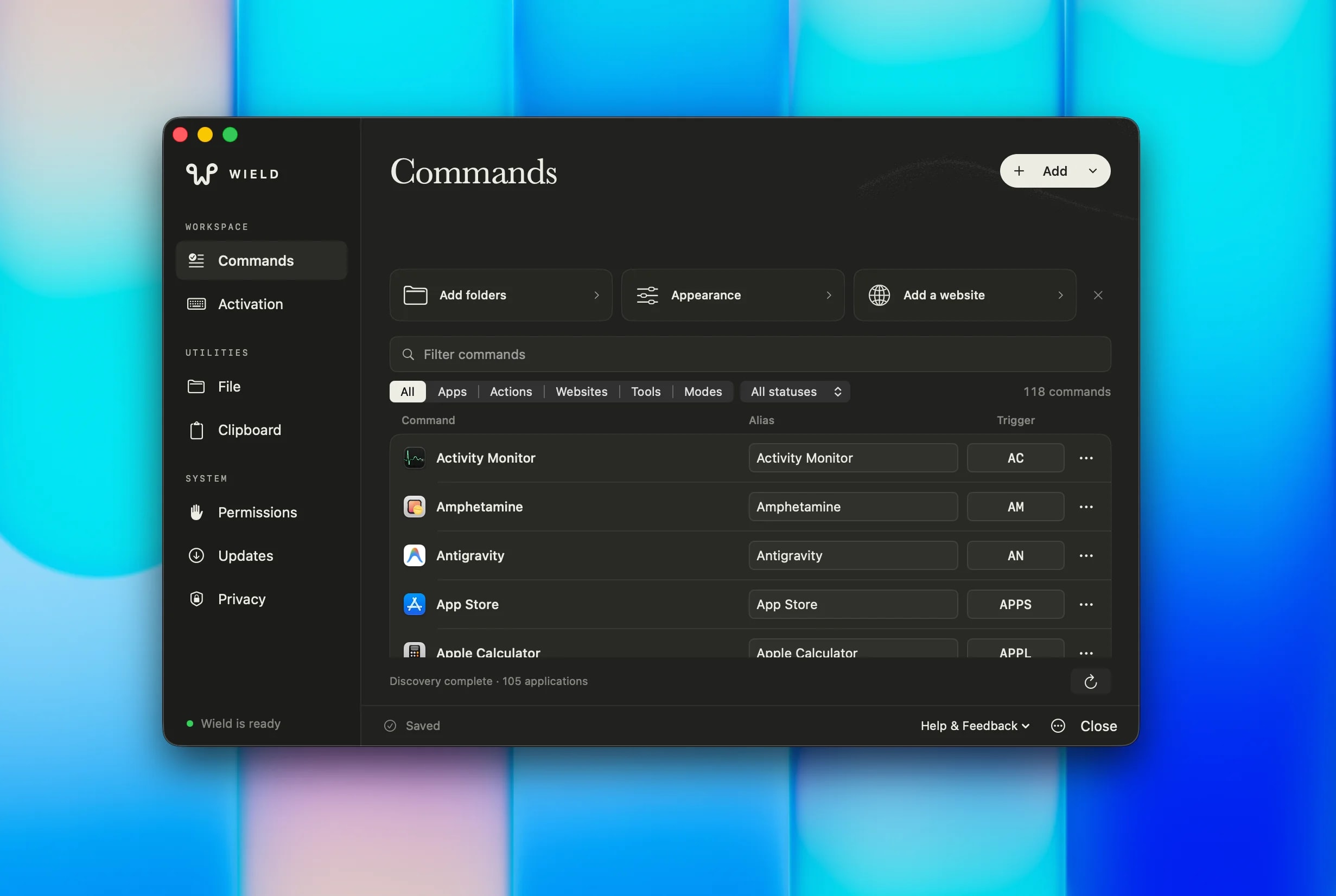Click the Filter commands search field

coord(750,354)
